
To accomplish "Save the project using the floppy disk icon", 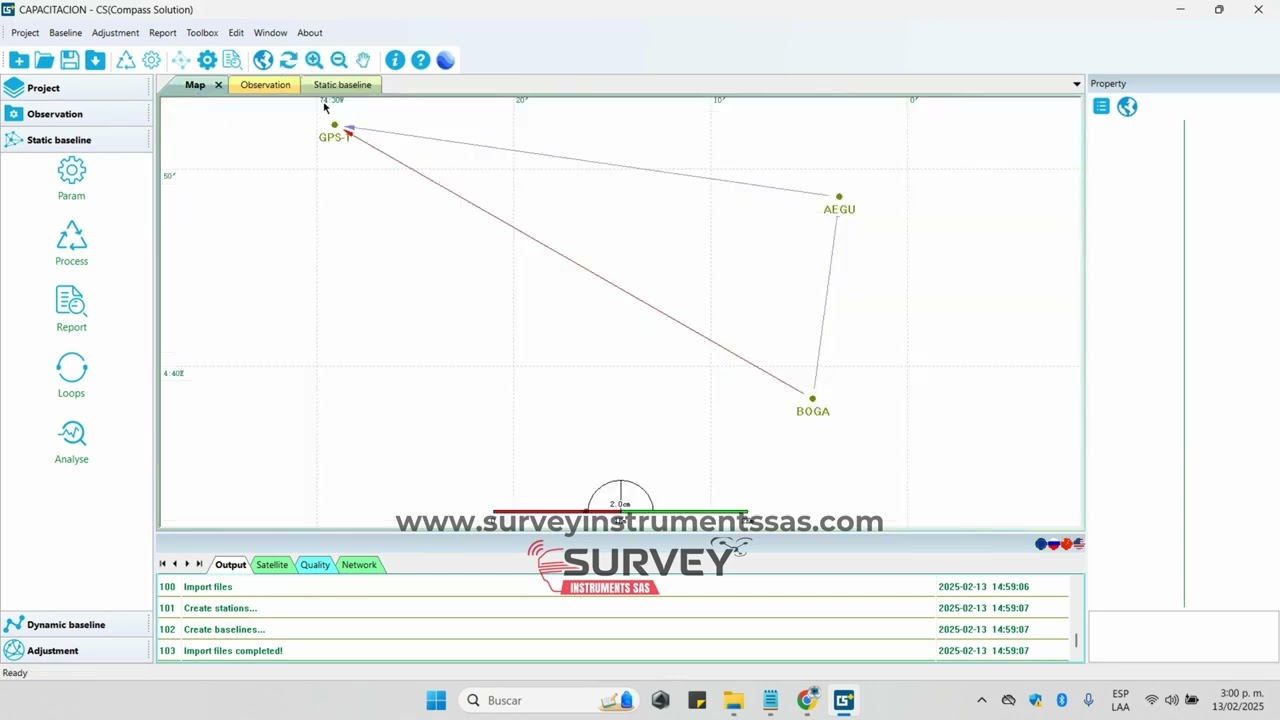I will point(70,60).
